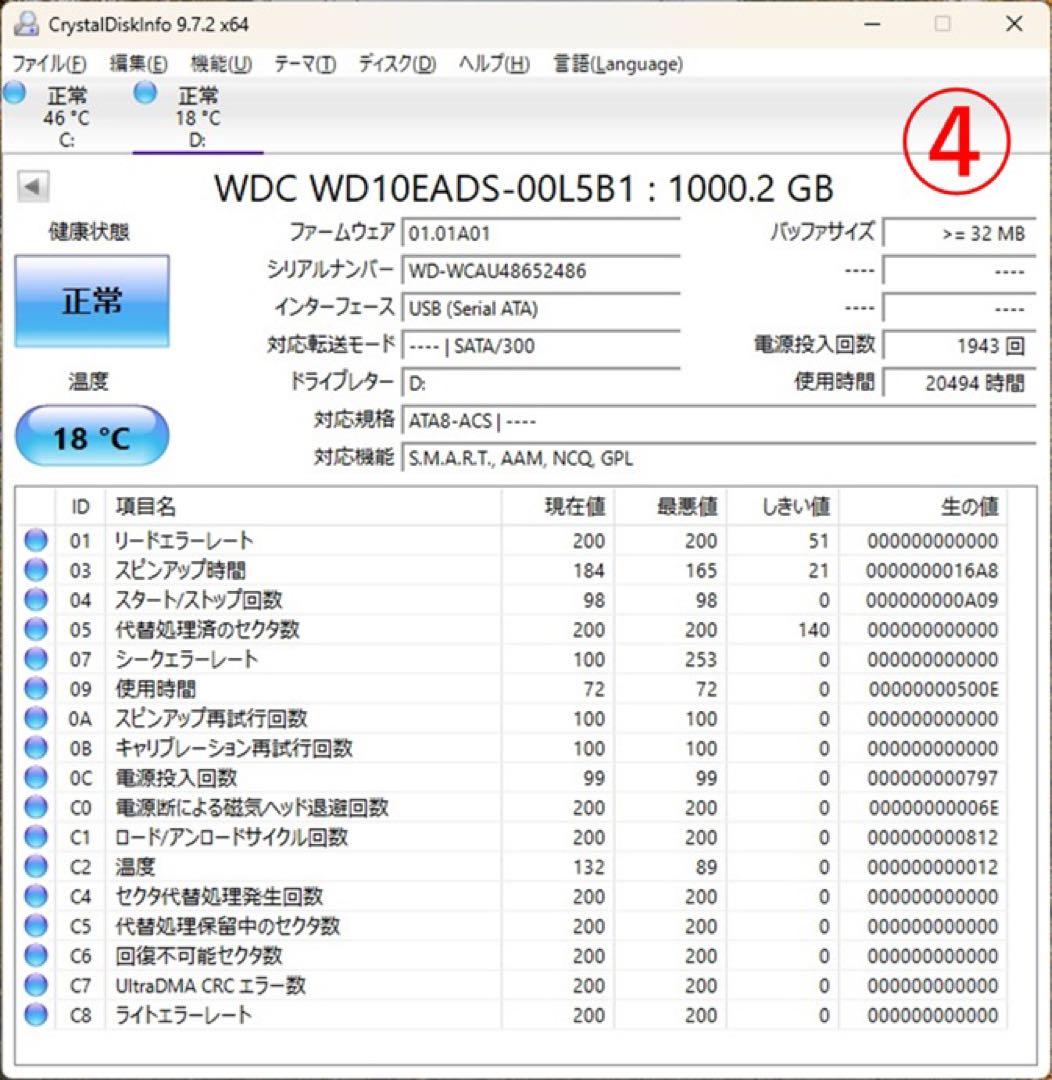This screenshot has height=1080, width=1052.
Task: Click the status icon beside 代替処理済のセクタ数
Action: point(35,630)
